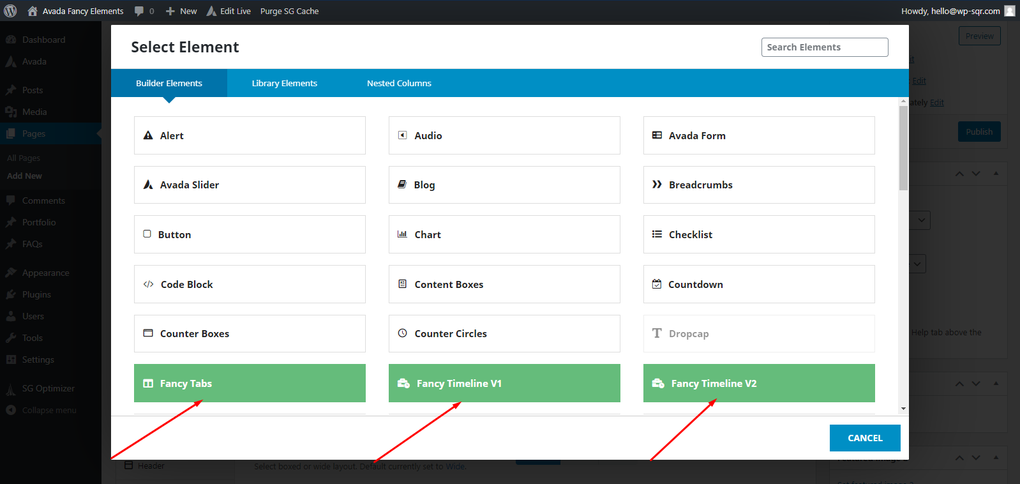Add the Breadcrumbs element via its icon
1020x484 pixels.
pos(657,185)
